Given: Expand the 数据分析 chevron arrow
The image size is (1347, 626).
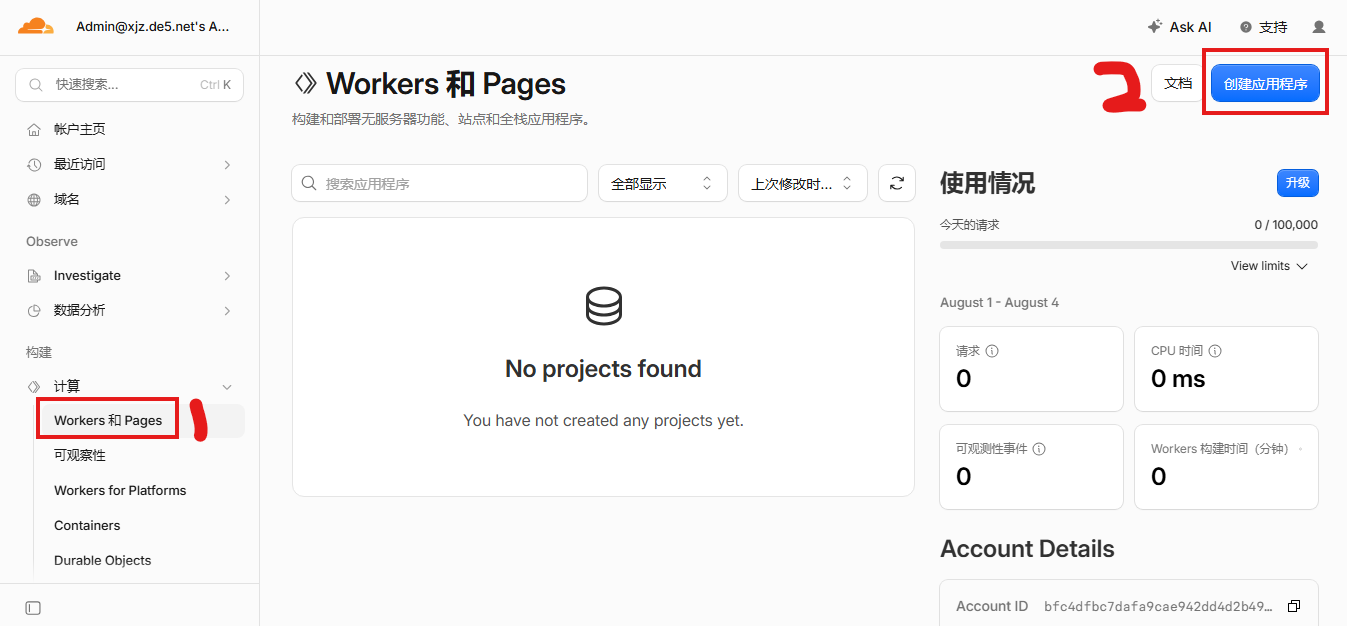Looking at the screenshot, I should 227,310.
